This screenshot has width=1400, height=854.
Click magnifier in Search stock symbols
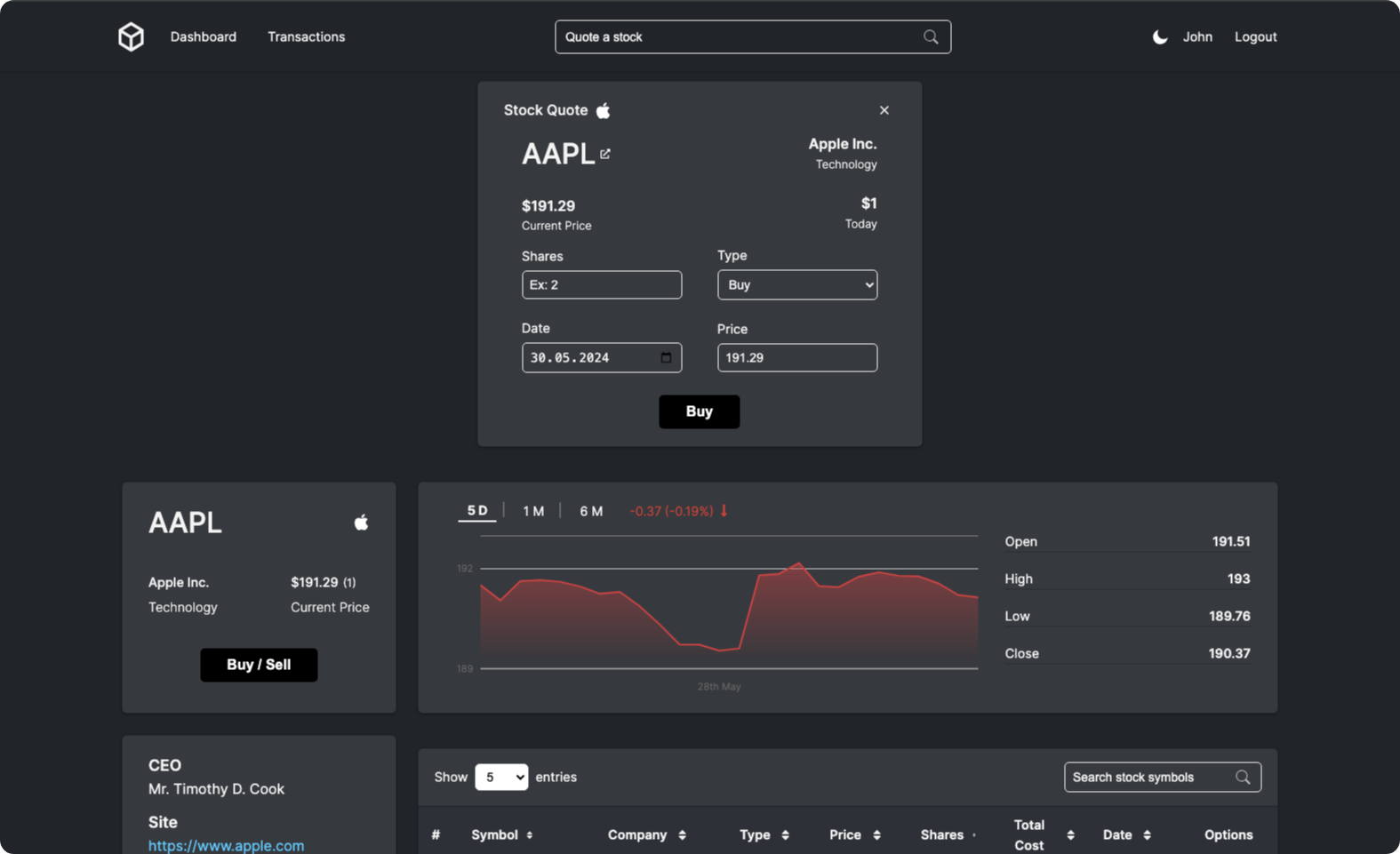1243,777
